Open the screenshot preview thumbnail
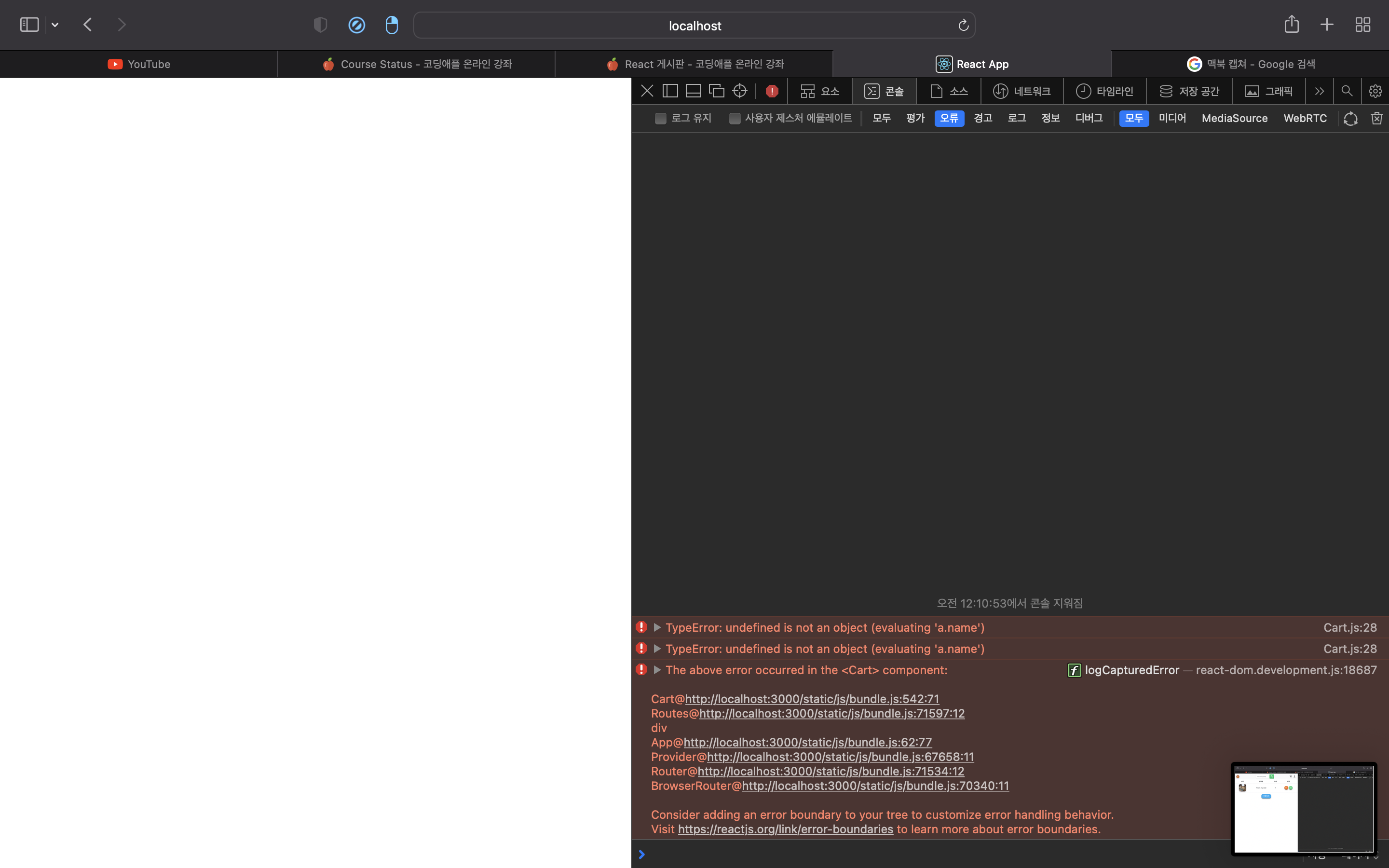1389x868 pixels. [1304, 809]
